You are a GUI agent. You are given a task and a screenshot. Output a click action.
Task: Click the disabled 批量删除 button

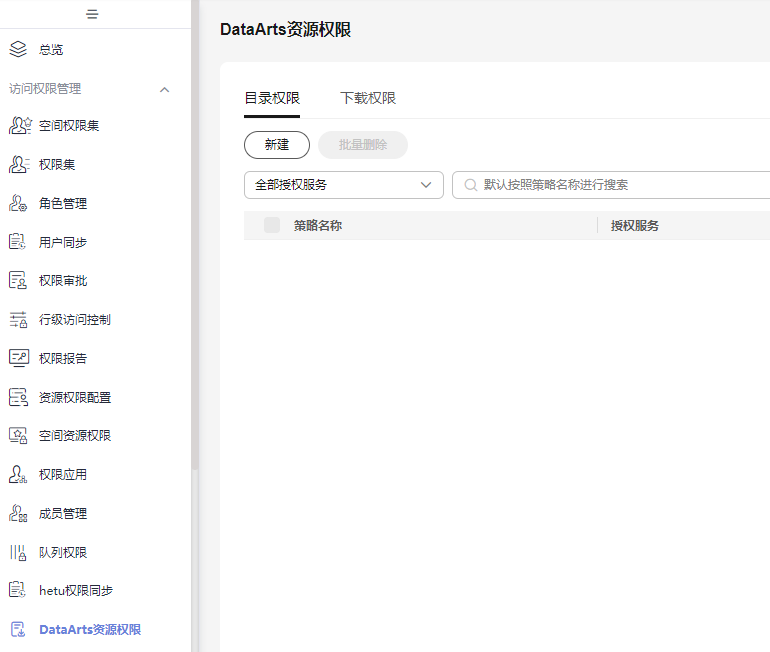point(363,145)
